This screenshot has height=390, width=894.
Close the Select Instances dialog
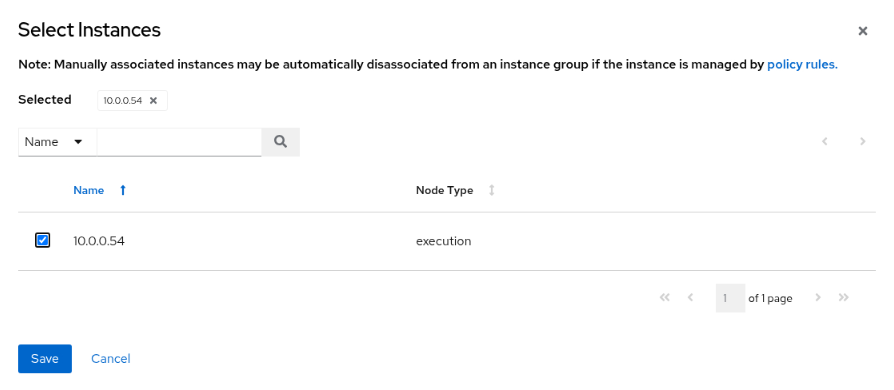863,31
